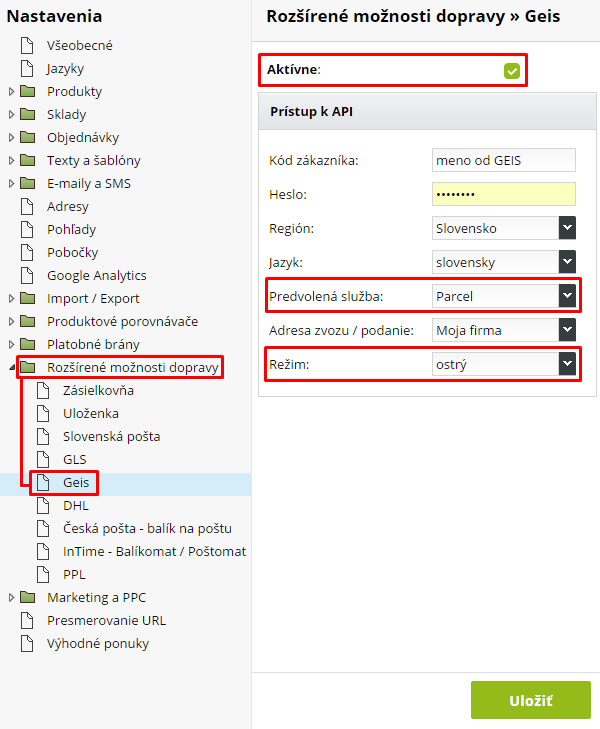Click the Platobné brány folder icon

pos(28,344)
